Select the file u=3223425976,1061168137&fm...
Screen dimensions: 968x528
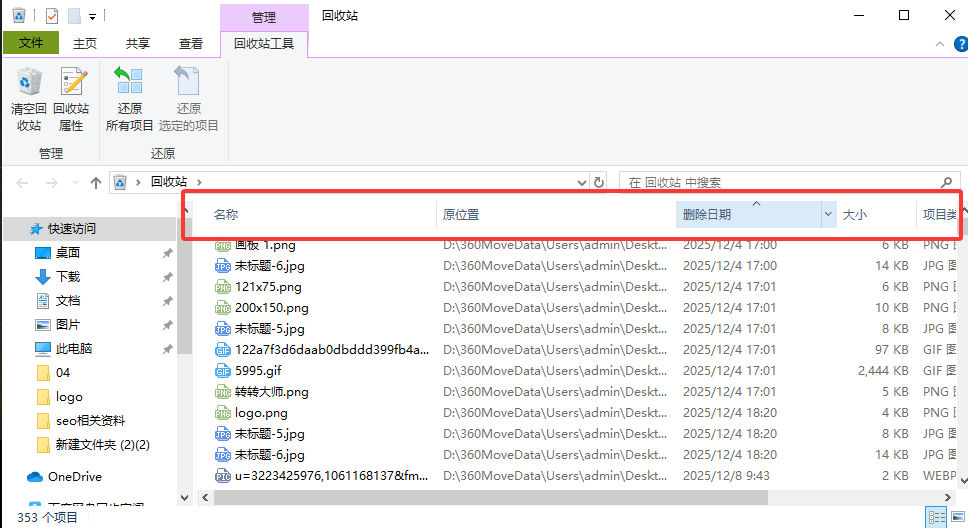point(331,476)
